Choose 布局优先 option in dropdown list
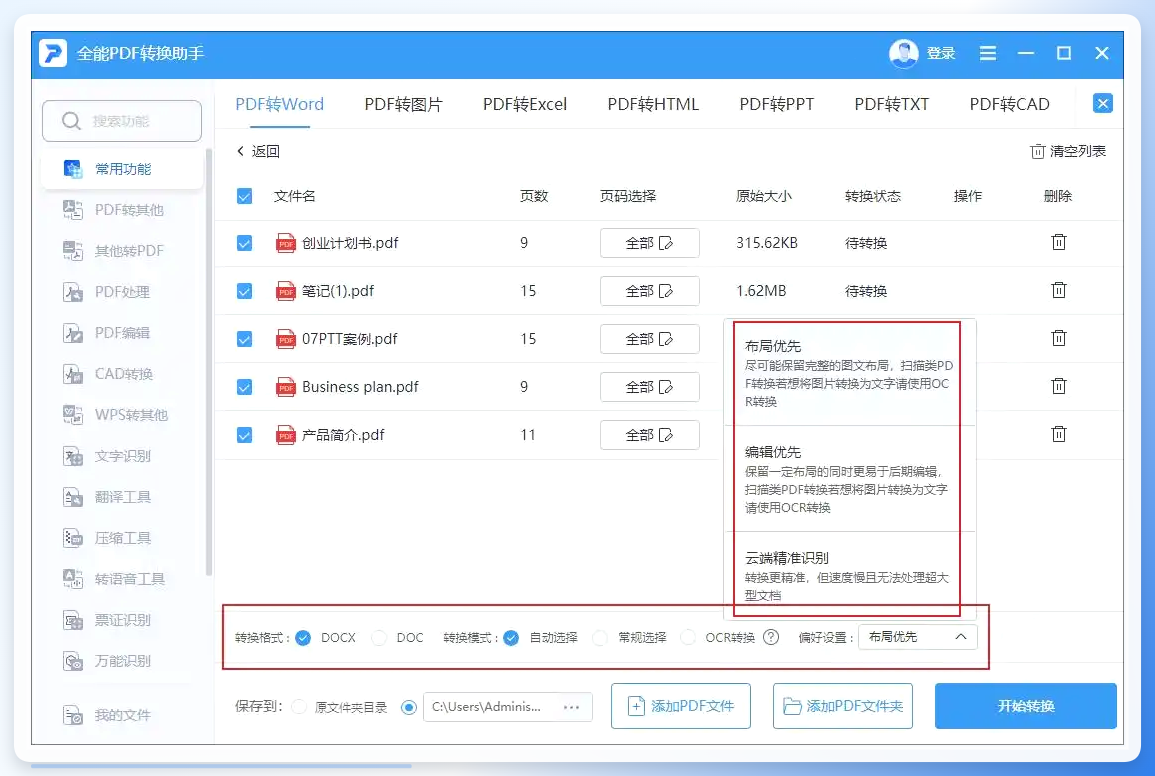Image resolution: width=1155 pixels, height=776 pixels. click(x=850, y=373)
